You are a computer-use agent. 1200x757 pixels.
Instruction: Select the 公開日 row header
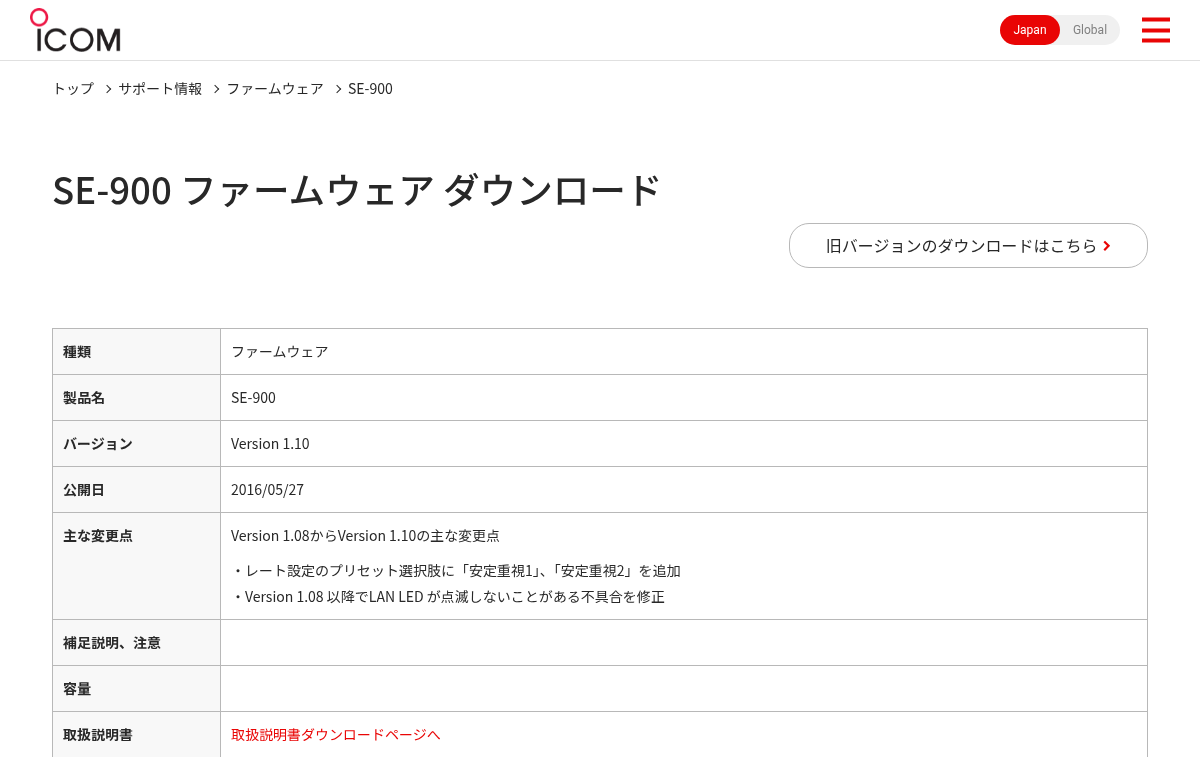(136, 490)
